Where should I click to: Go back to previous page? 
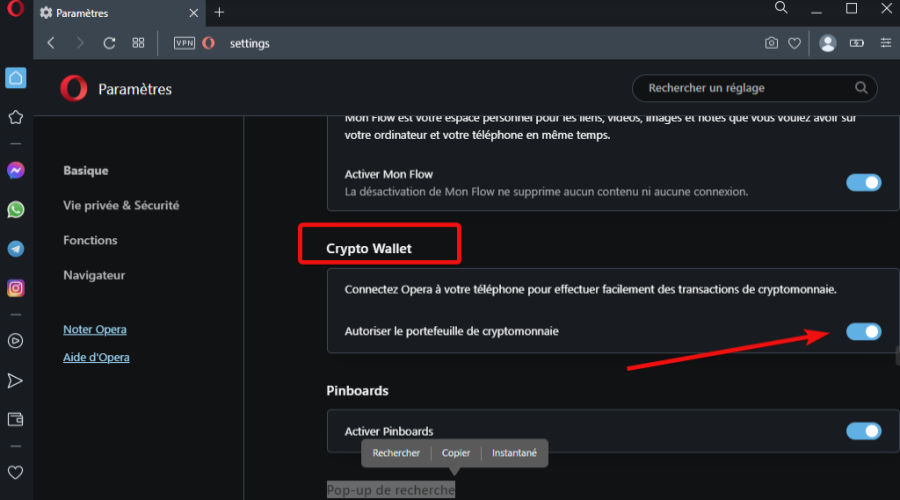pos(51,43)
